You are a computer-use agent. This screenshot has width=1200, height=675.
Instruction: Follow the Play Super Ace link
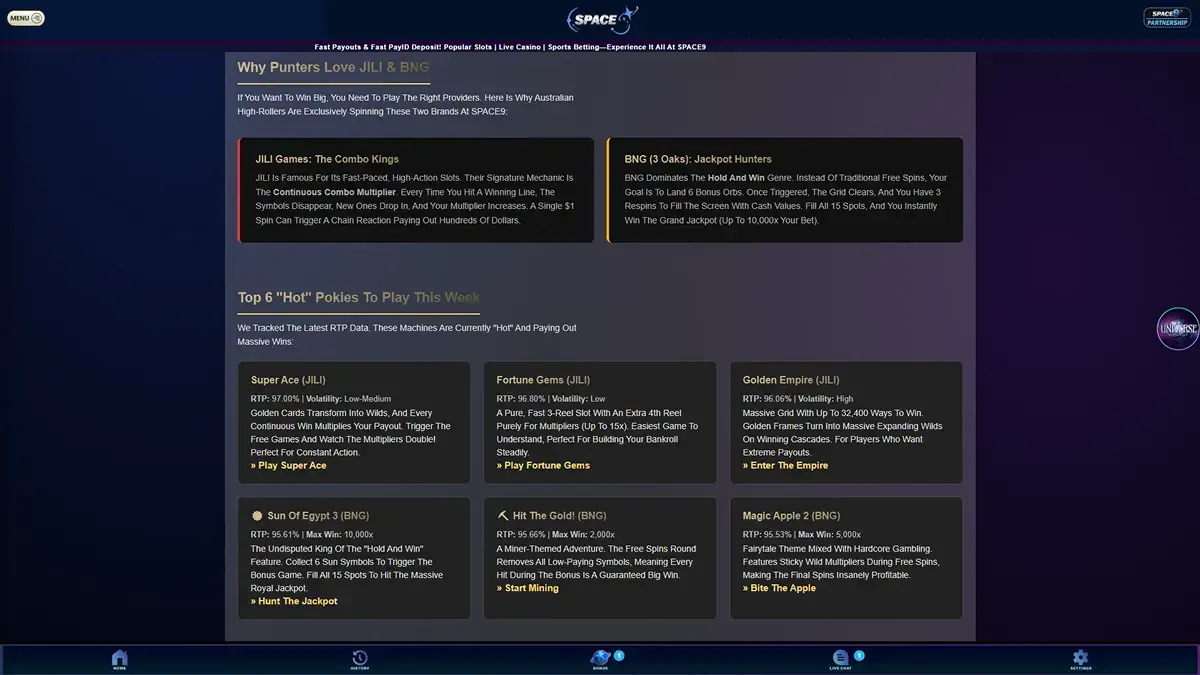289,465
